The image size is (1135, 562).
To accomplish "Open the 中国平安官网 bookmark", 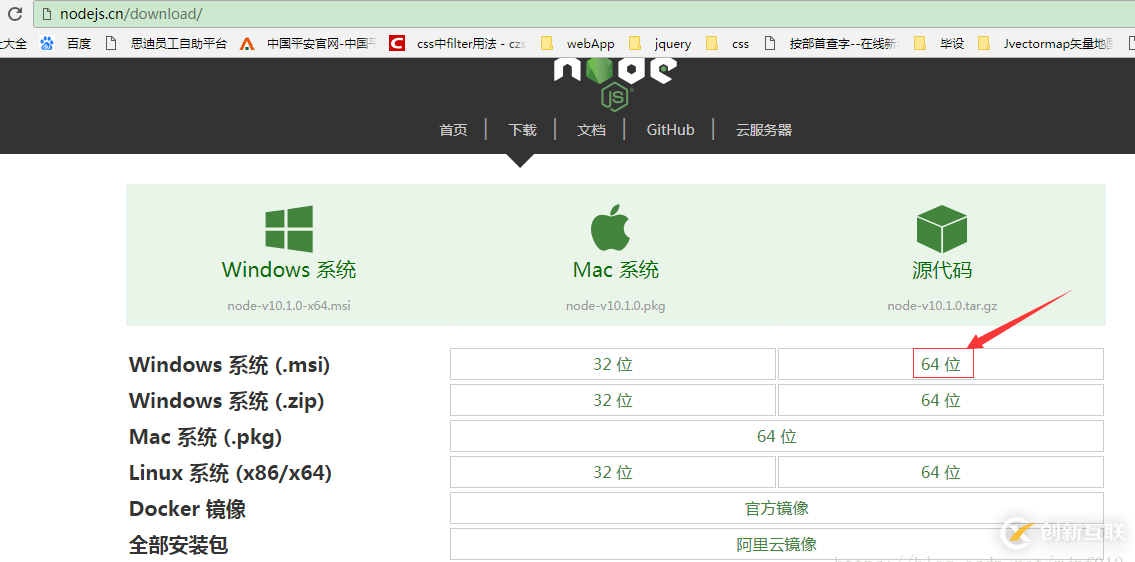I will coord(309,43).
